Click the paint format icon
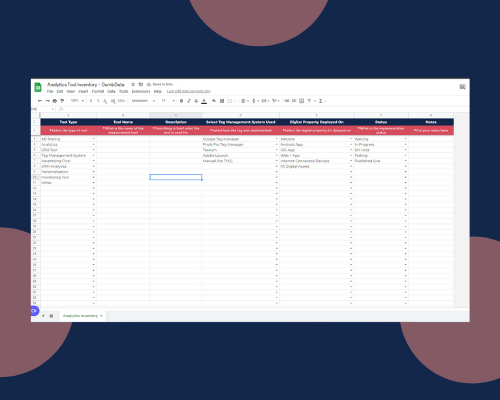The image size is (500, 400). coord(62,101)
